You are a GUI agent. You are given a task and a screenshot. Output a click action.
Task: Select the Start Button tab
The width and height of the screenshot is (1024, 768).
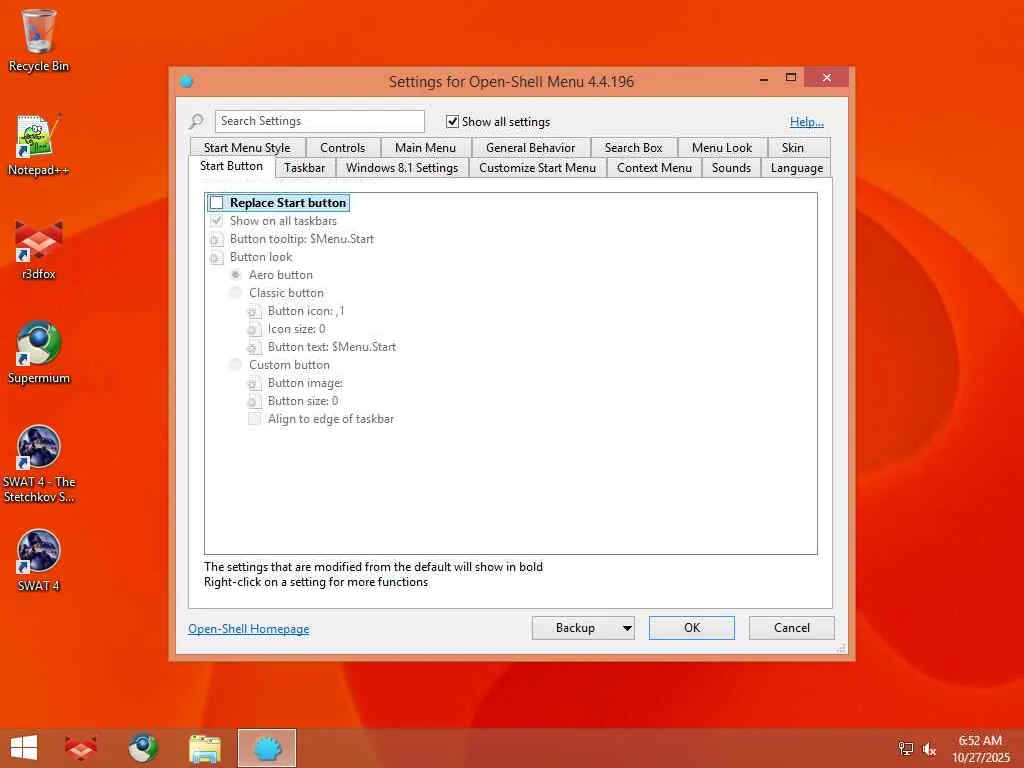(x=231, y=167)
